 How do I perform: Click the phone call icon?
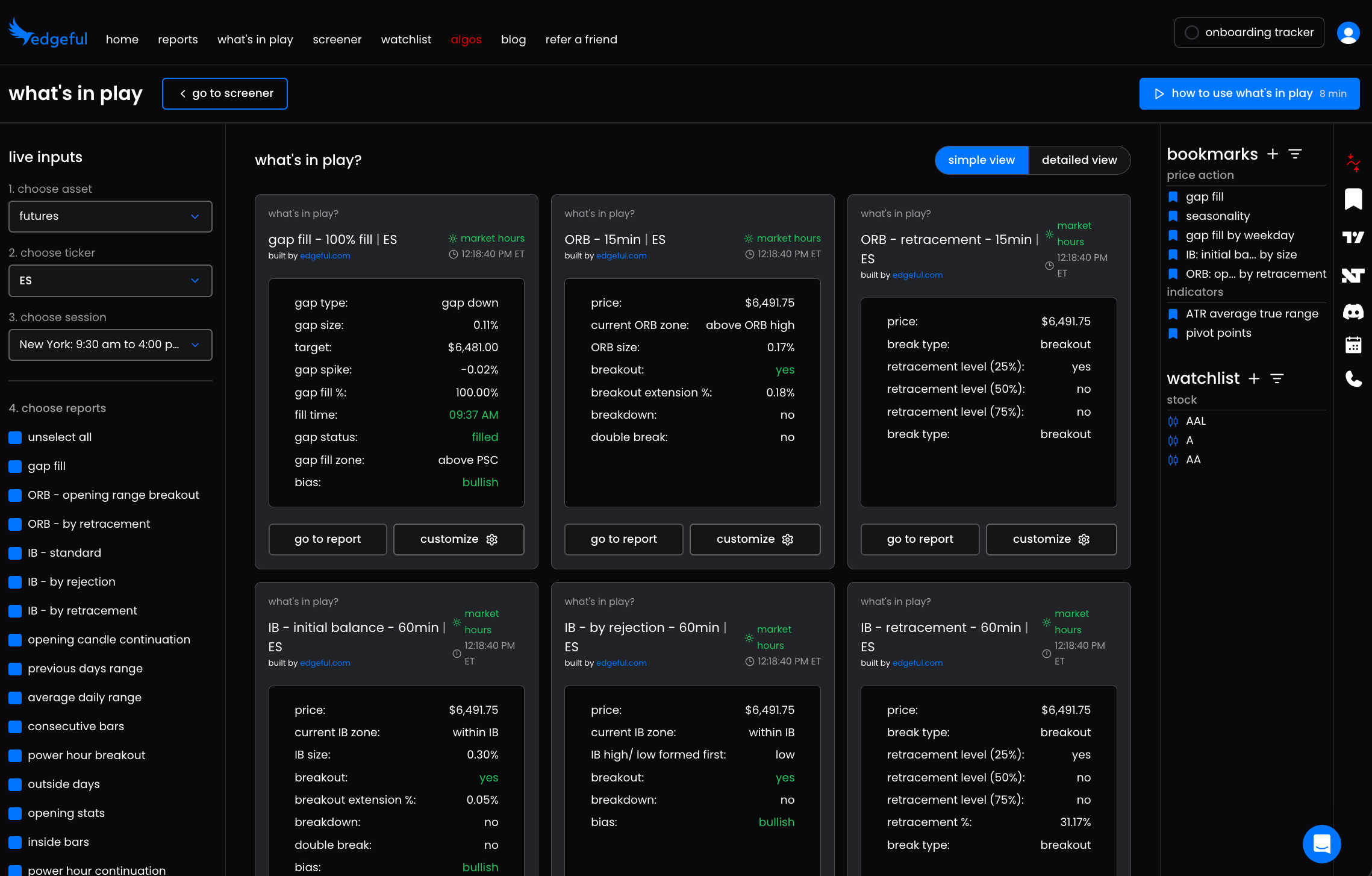[x=1353, y=379]
